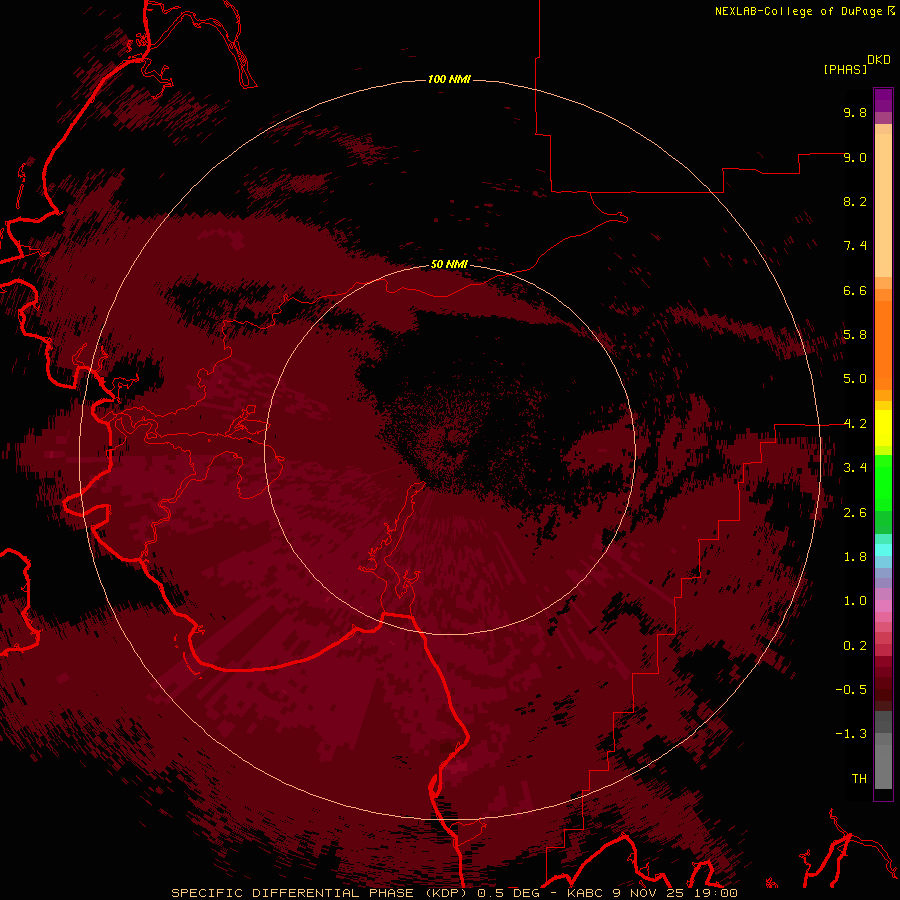Click the 8.2 scale value
The image size is (900, 900).
pyautogui.click(x=855, y=201)
